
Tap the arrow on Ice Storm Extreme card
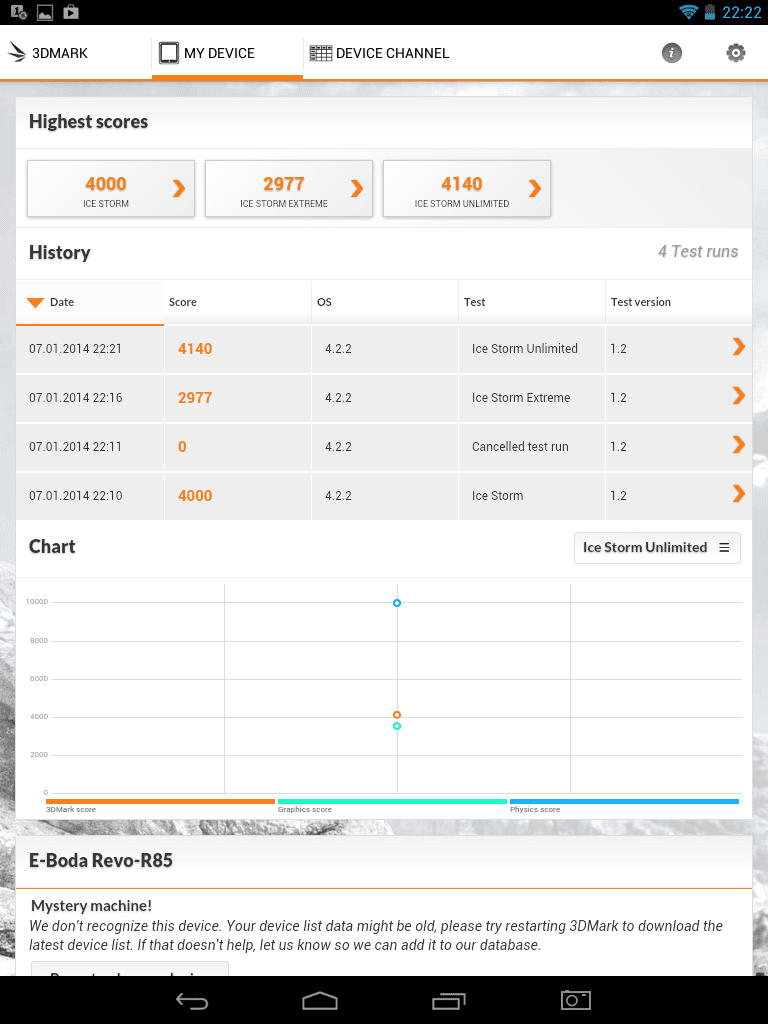357,189
